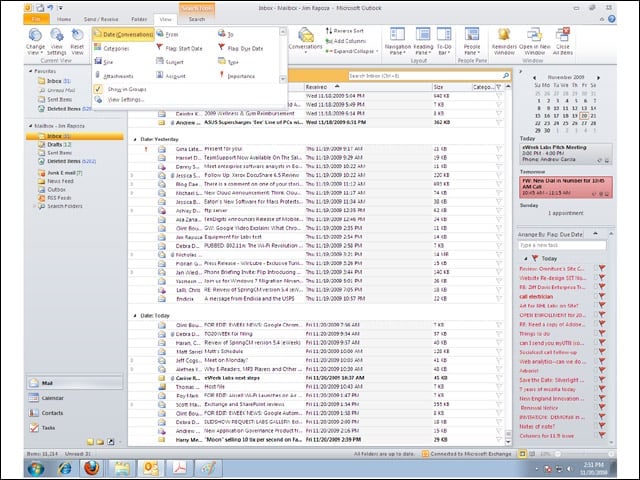This screenshot has width=640, height=480.
Task: Arrange messages by Flag: Start Date
Action: pyautogui.click(x=180, y=48)
